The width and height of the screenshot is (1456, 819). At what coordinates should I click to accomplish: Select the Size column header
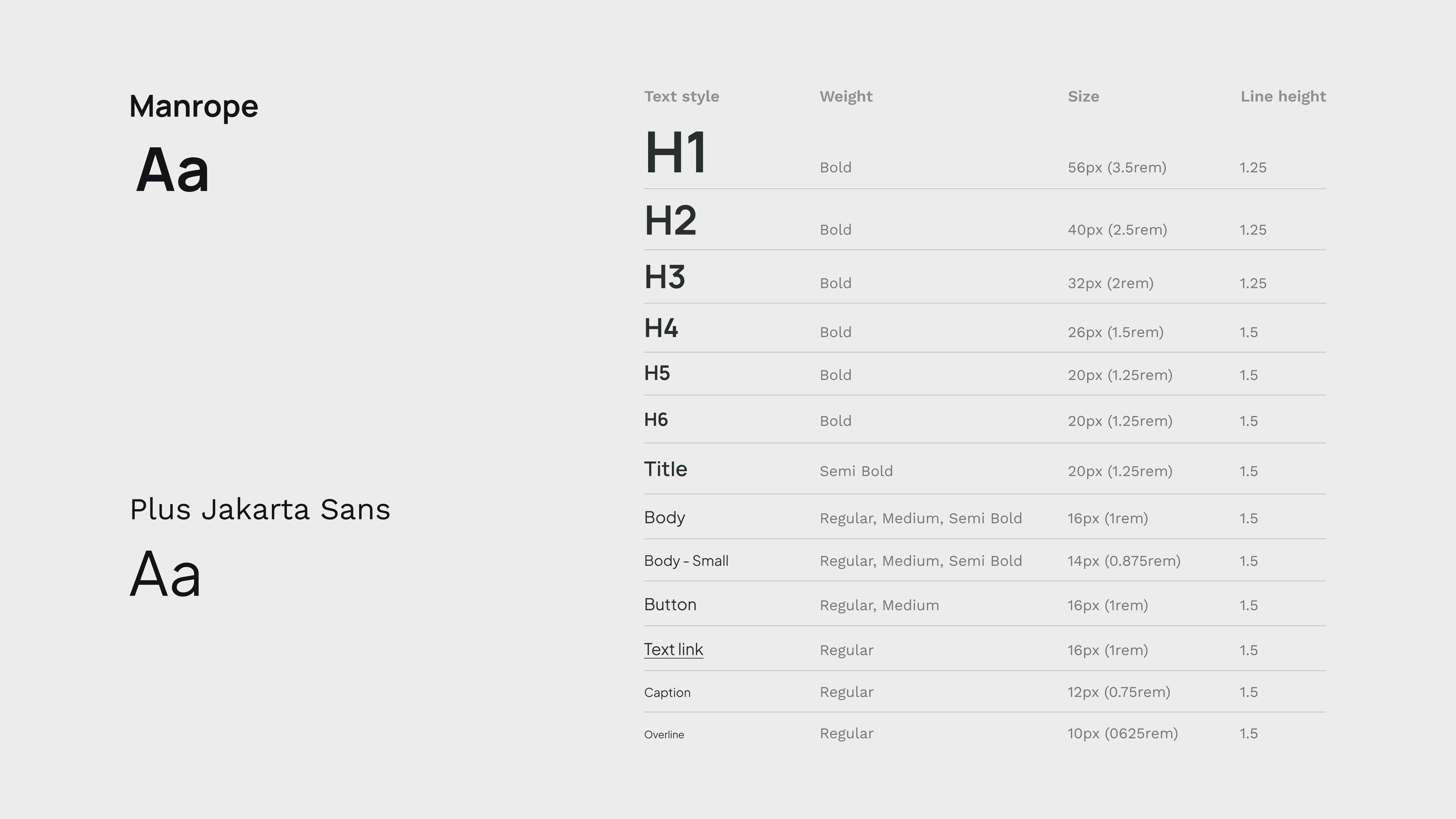pyautogui.click(x=1083, y=97)
